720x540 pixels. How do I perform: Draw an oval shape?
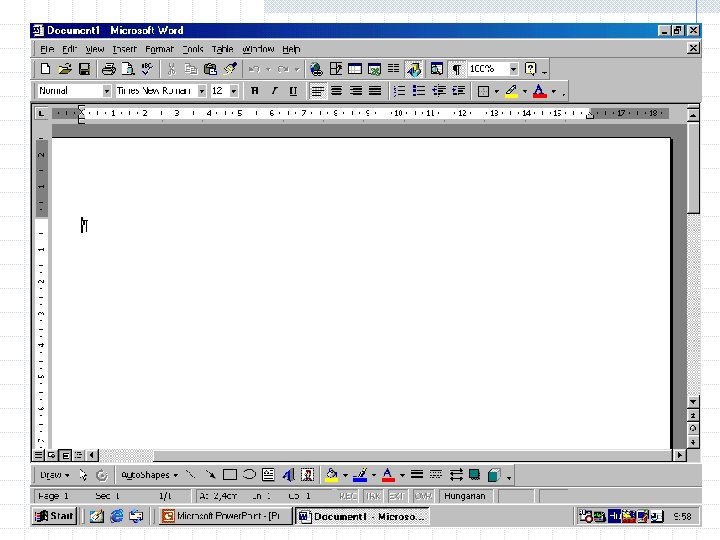pos(249,475)
